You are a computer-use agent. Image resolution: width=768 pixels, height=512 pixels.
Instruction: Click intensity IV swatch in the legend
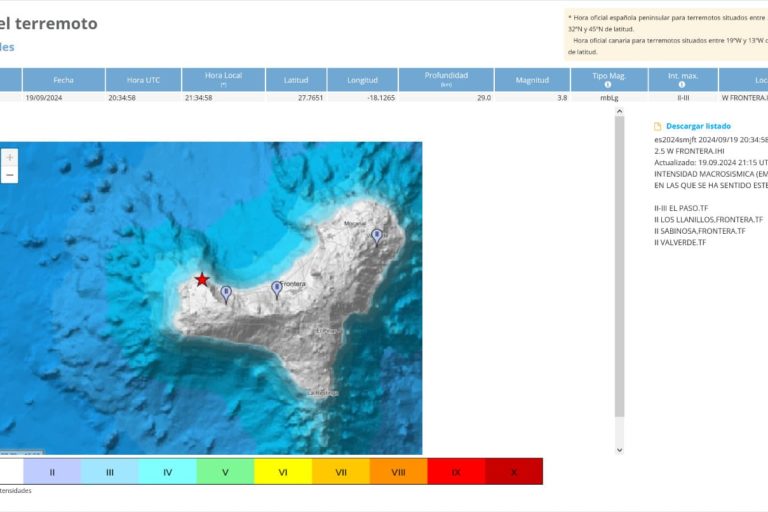[x=168, y=472]
